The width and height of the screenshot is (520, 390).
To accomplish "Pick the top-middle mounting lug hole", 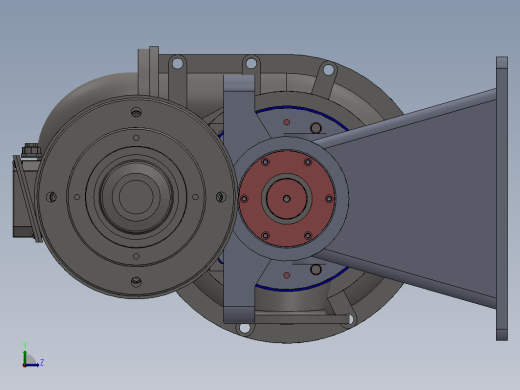I will click(x=251, y=63).
